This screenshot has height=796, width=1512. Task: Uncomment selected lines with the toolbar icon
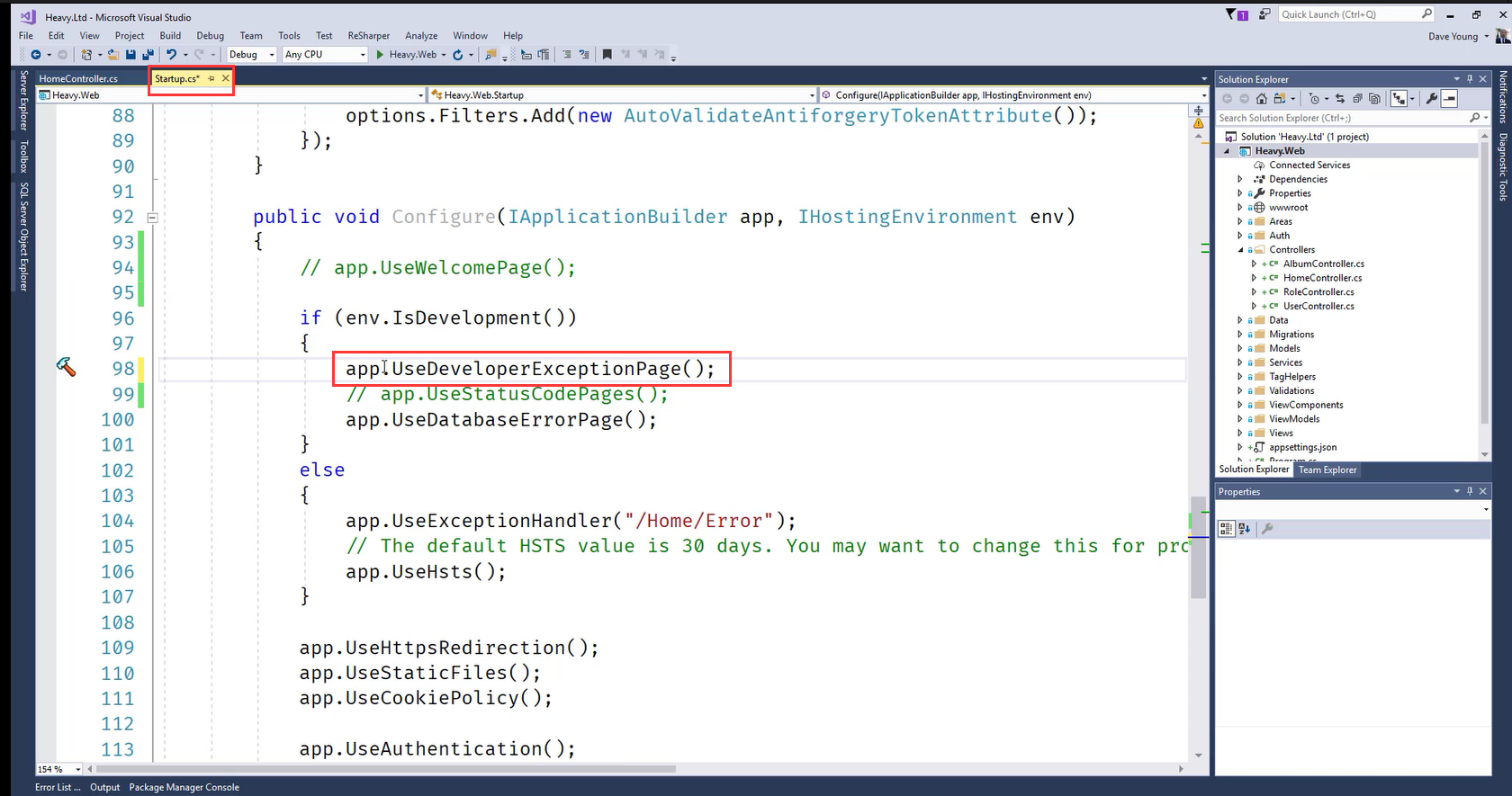[584, 55]
